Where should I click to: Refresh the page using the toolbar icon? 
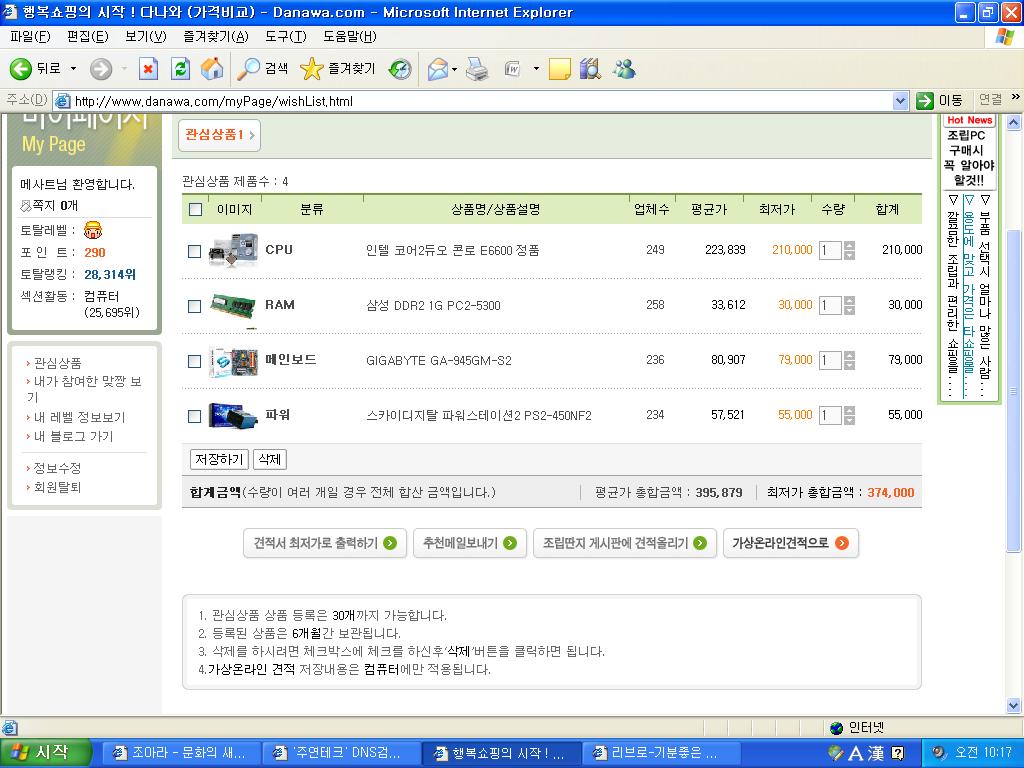point(180,69)
